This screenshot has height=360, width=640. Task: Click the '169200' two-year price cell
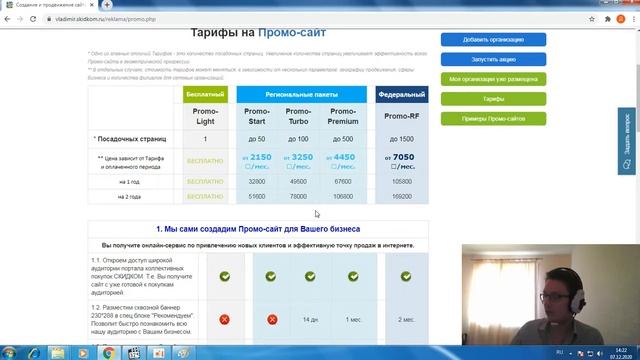[402, 197]
